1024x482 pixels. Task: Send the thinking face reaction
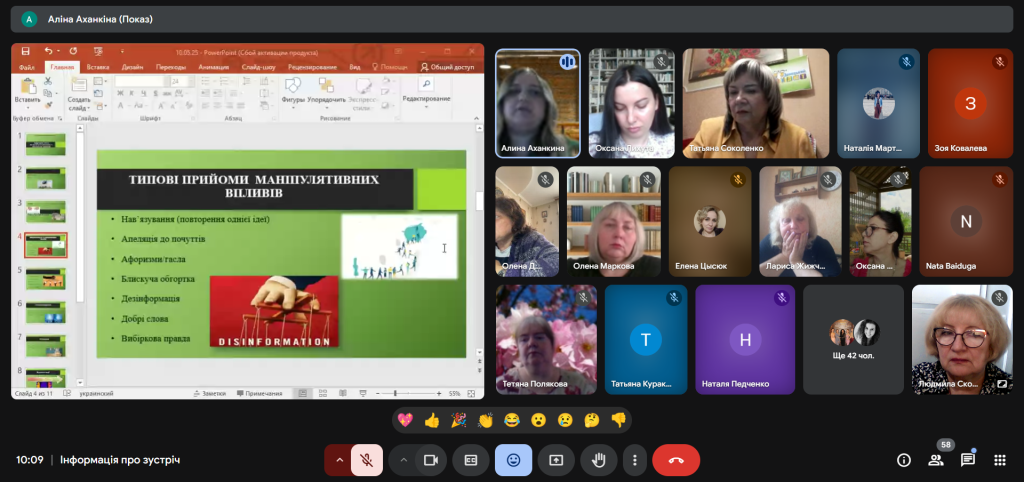(592, 420)
